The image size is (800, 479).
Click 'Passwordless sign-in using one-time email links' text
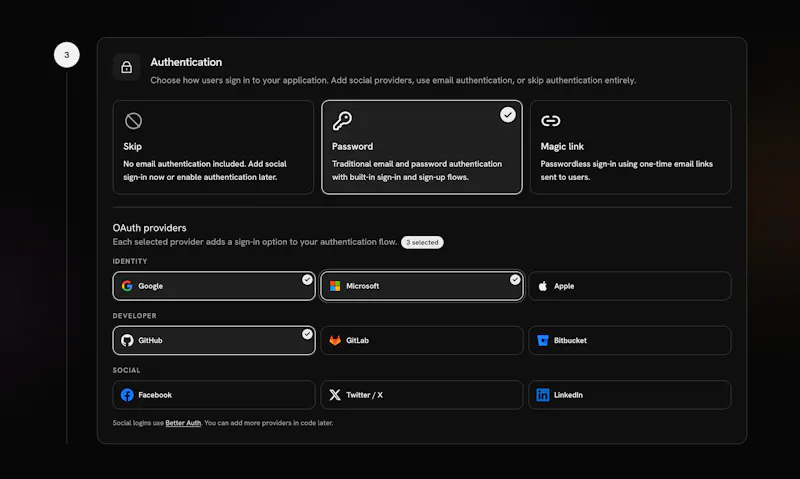tap(627, 164)
